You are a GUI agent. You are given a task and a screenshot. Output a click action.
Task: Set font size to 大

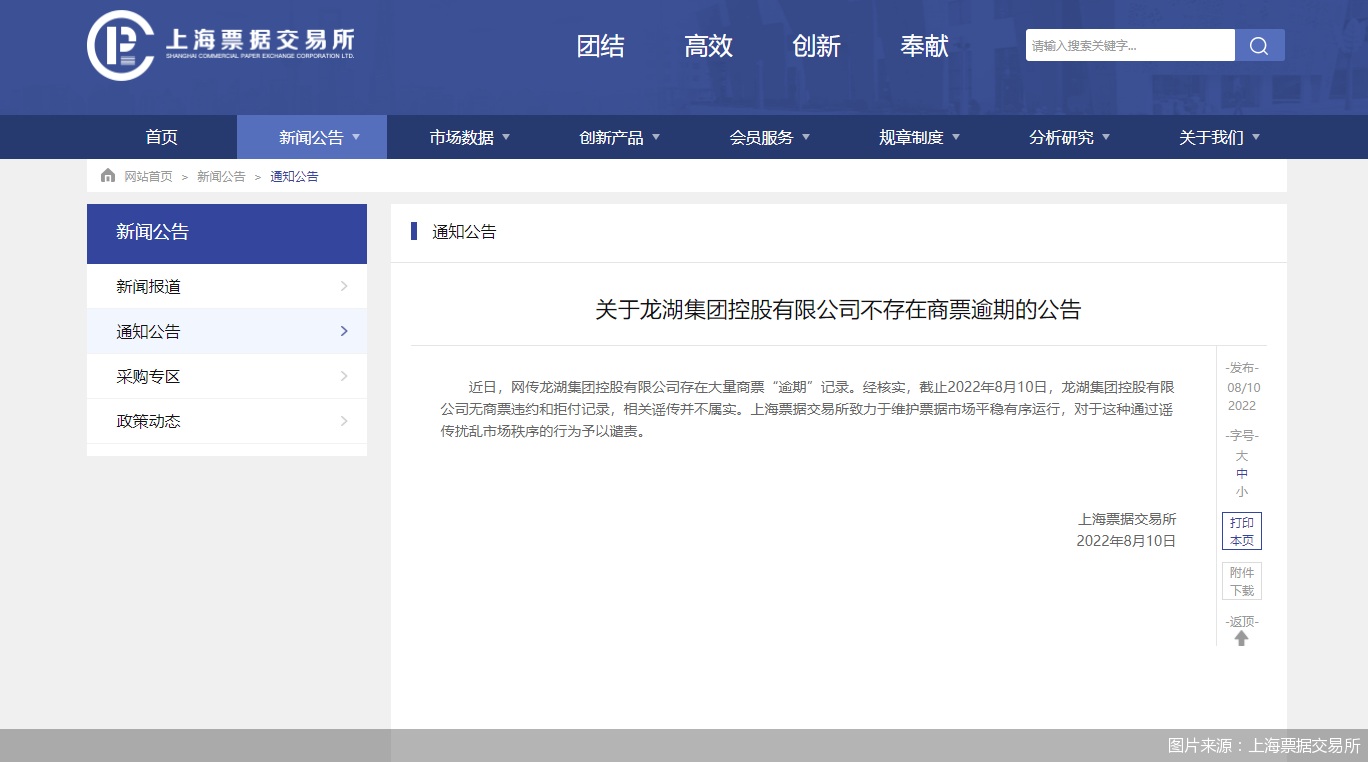click(1242, 456)
